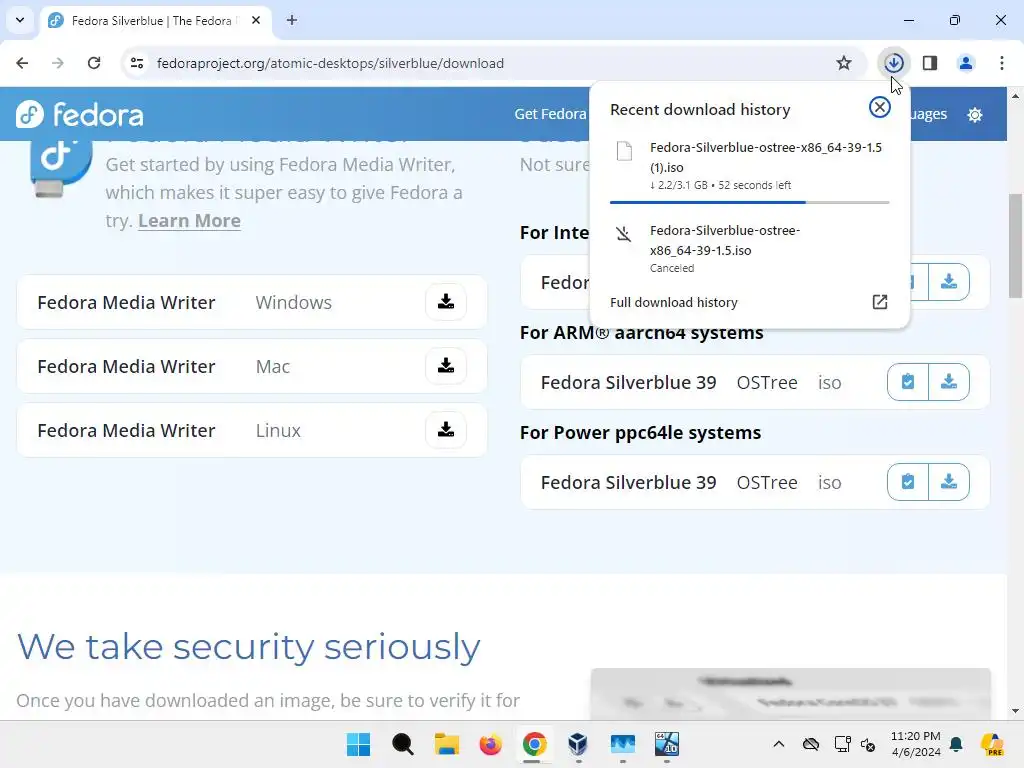Select the Fedora Silverblue tab
The width and height of the screenshot is (1024, 768).
tap(157, 21)
